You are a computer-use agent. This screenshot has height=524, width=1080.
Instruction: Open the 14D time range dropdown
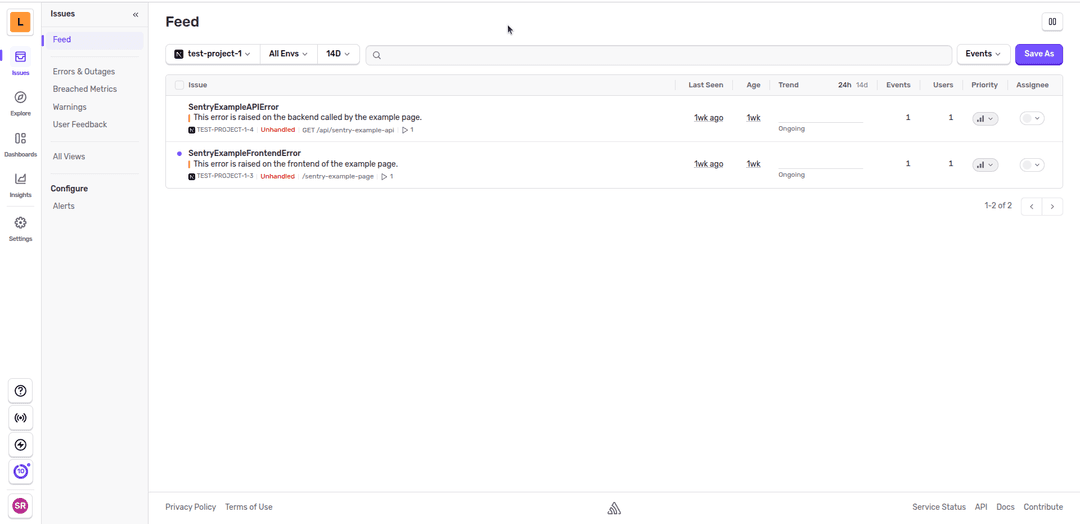click(x=338, y=54)
